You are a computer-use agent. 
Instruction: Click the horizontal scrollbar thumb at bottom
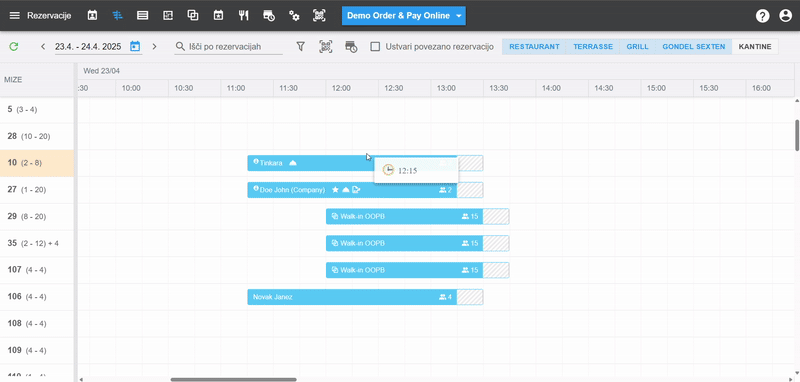(x=234, y=379)
